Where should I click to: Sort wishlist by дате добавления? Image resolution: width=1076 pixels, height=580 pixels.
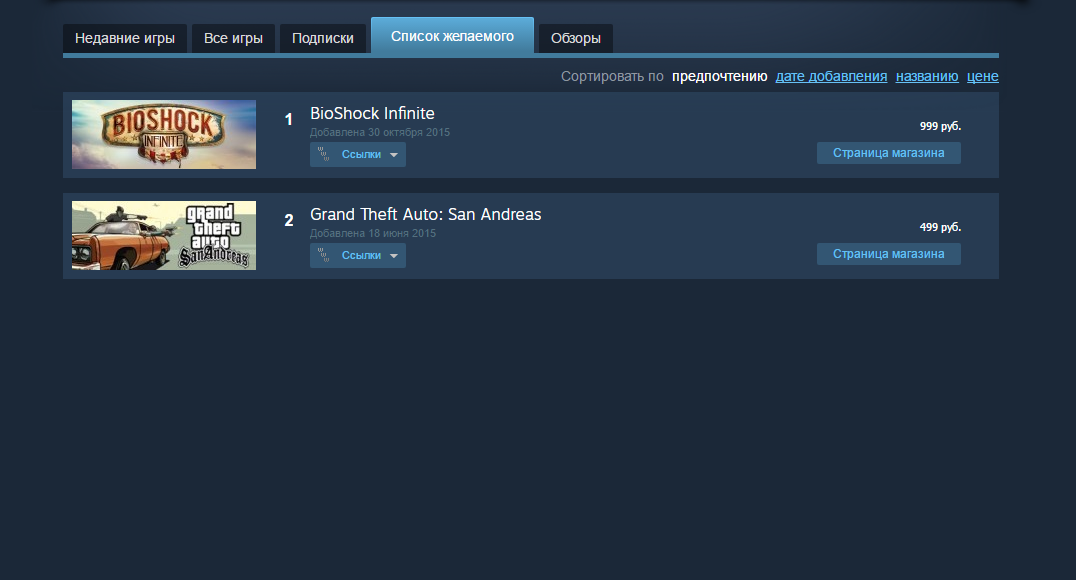click(x=831, y=76)
